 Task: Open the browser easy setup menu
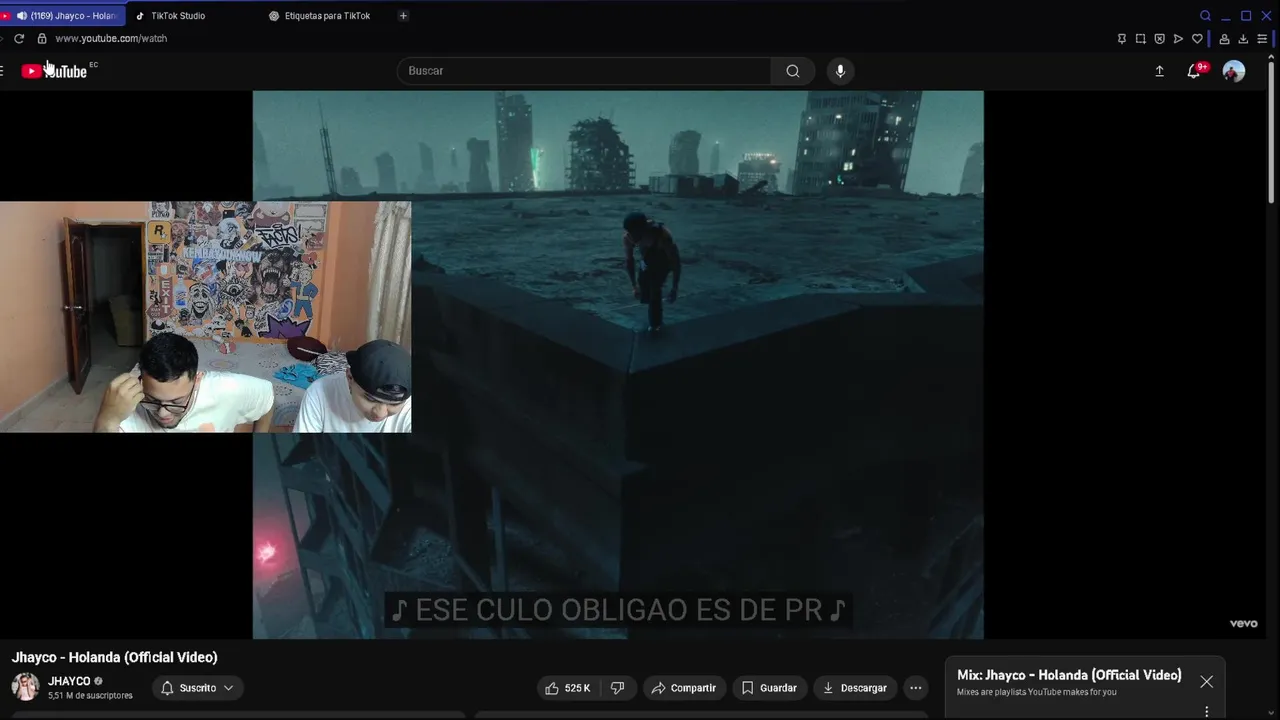point(1262,39)
